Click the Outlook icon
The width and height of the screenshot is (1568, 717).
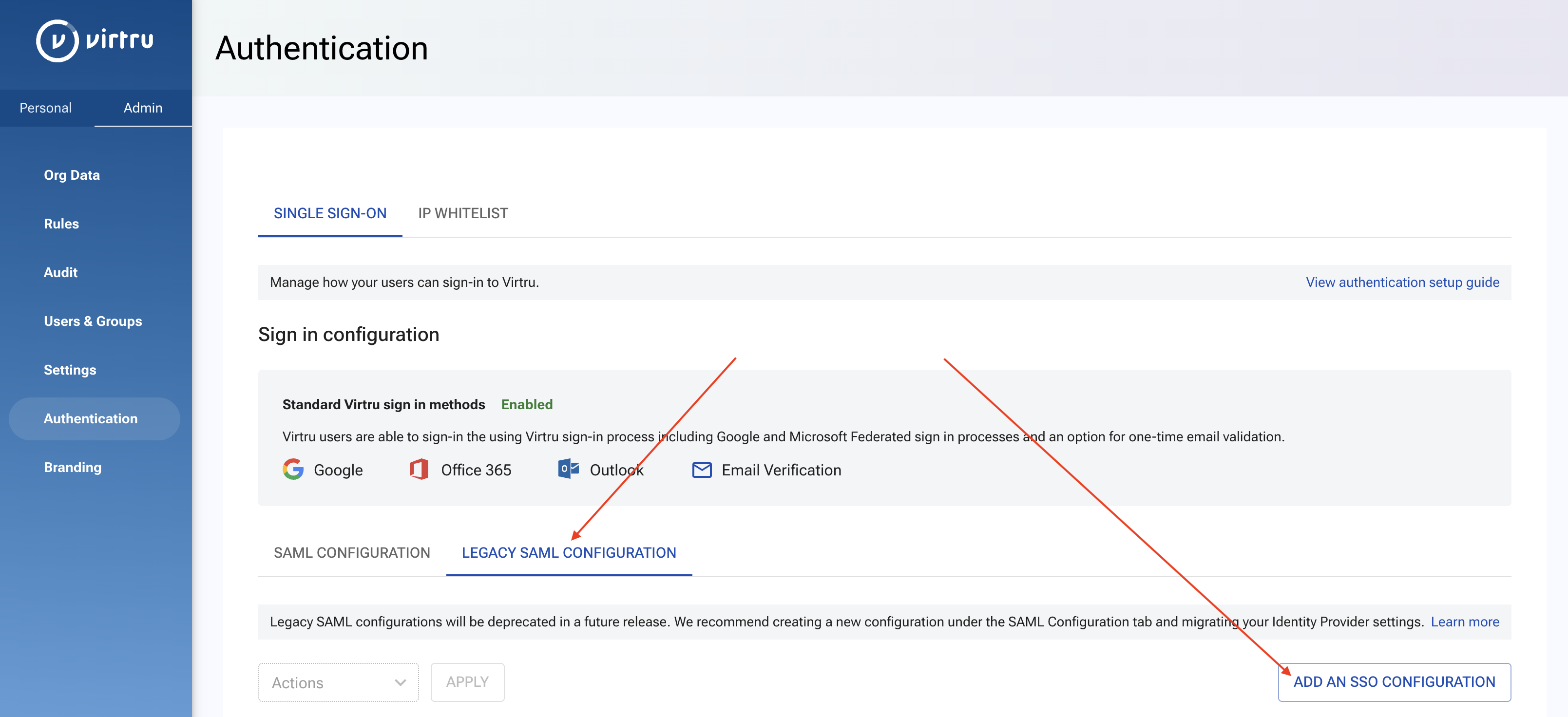click(569, 469)
